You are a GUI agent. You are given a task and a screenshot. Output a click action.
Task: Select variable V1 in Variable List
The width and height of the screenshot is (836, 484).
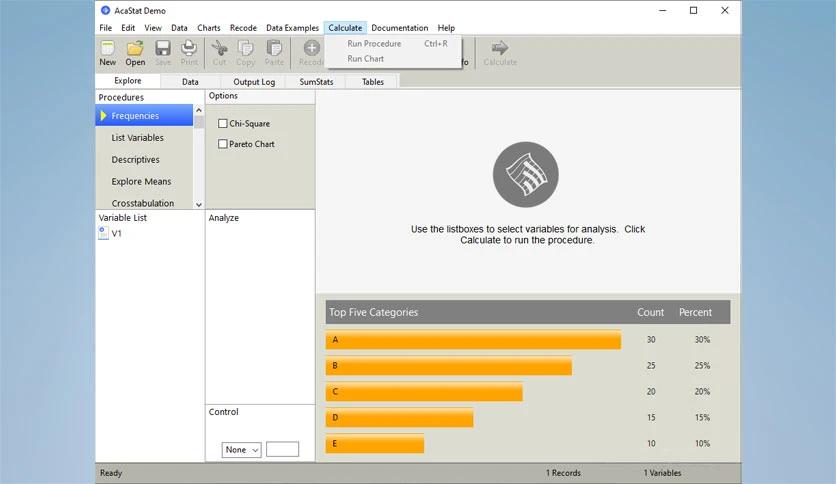click(x=116, y=233)
